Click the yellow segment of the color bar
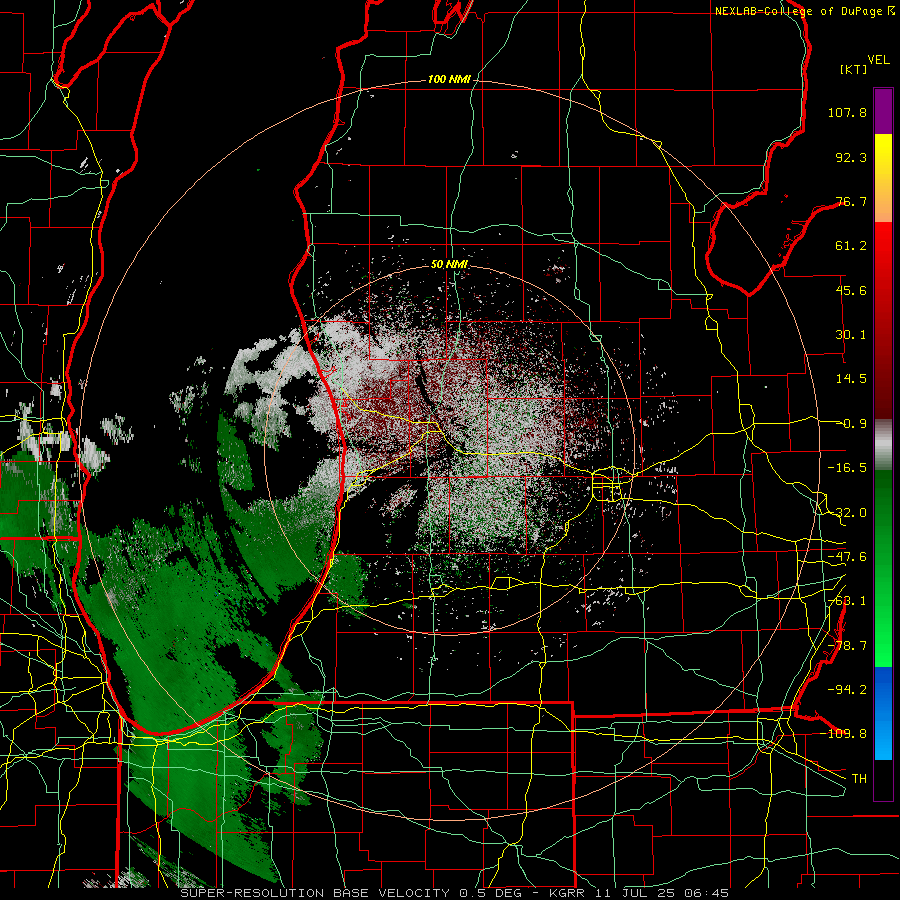 pyautogui.click(x=883, y=156)
